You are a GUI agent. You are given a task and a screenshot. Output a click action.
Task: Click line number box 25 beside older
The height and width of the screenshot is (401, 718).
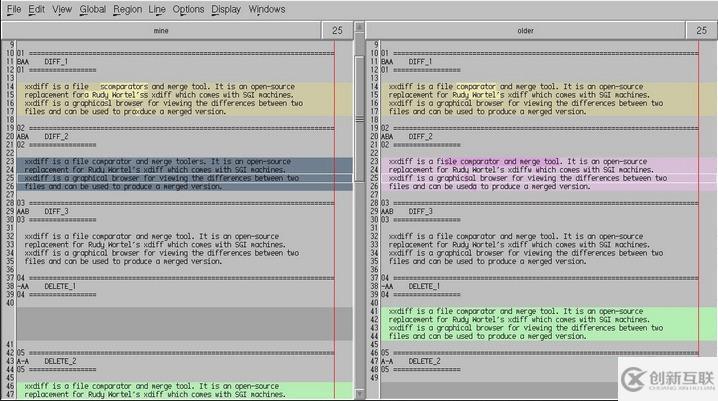pyautogui.click(x=701, y=31)
